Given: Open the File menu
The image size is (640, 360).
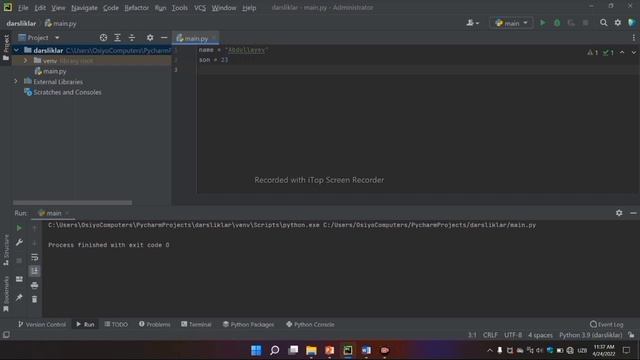Looking at the screenshot, I should 23,7.
